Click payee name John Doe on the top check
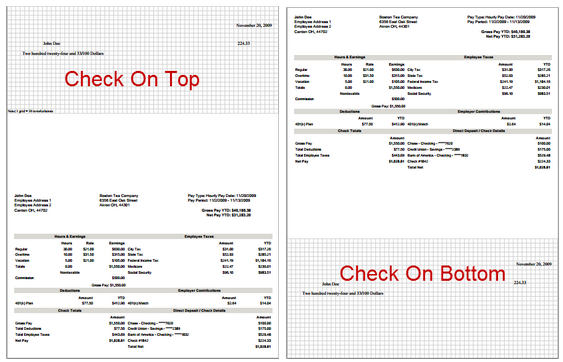The width and height of the screenshot is (563, 362). [52, 43]
